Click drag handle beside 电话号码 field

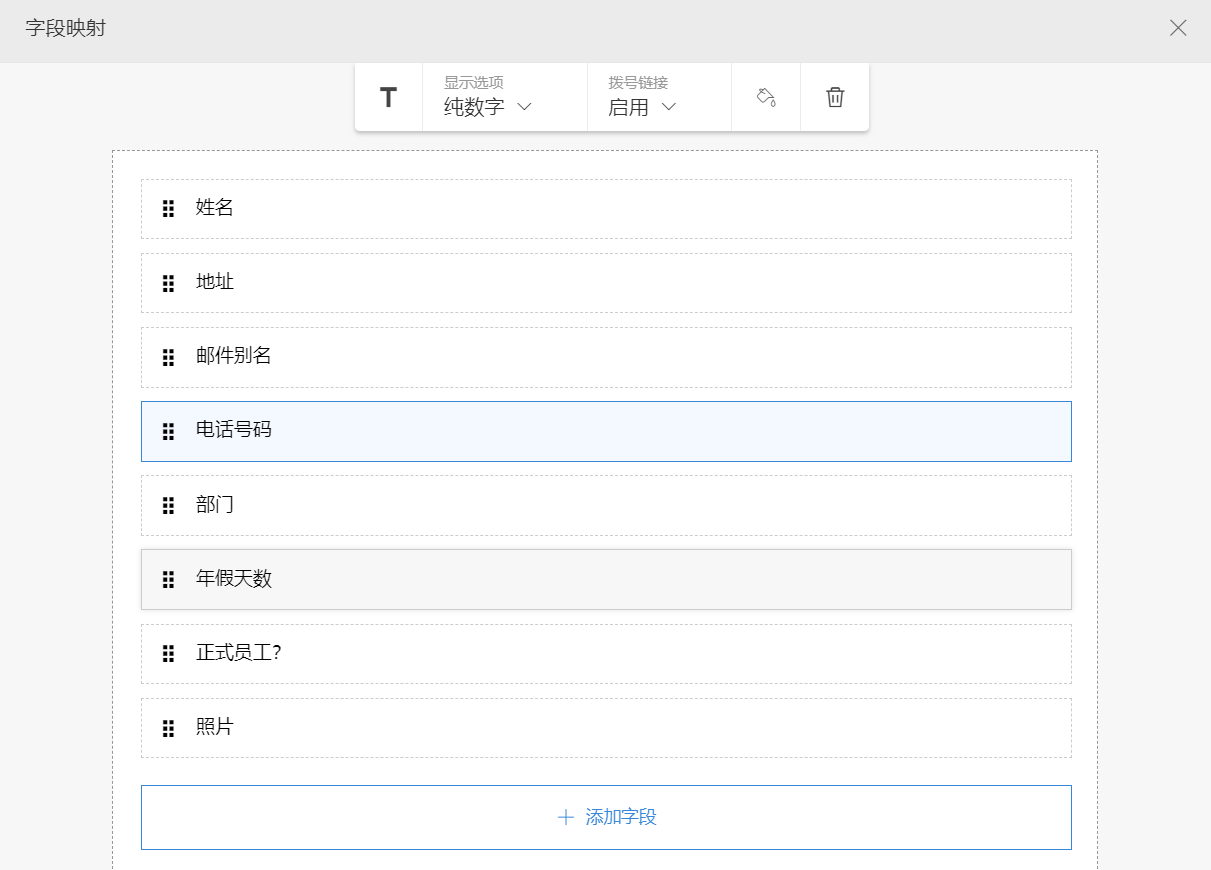pos(168,431)
